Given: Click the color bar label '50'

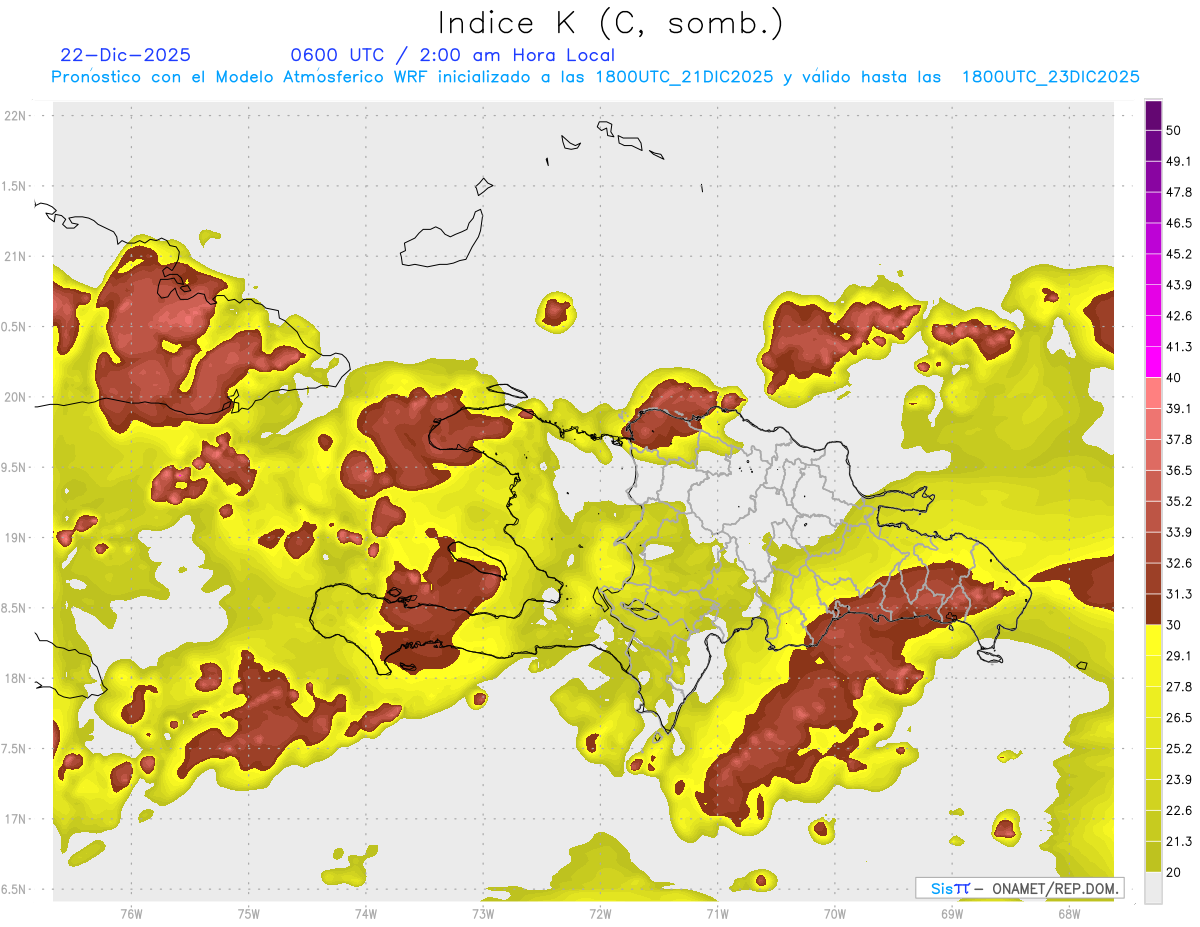Looking at the screenshot, I should pos(1175,131).
